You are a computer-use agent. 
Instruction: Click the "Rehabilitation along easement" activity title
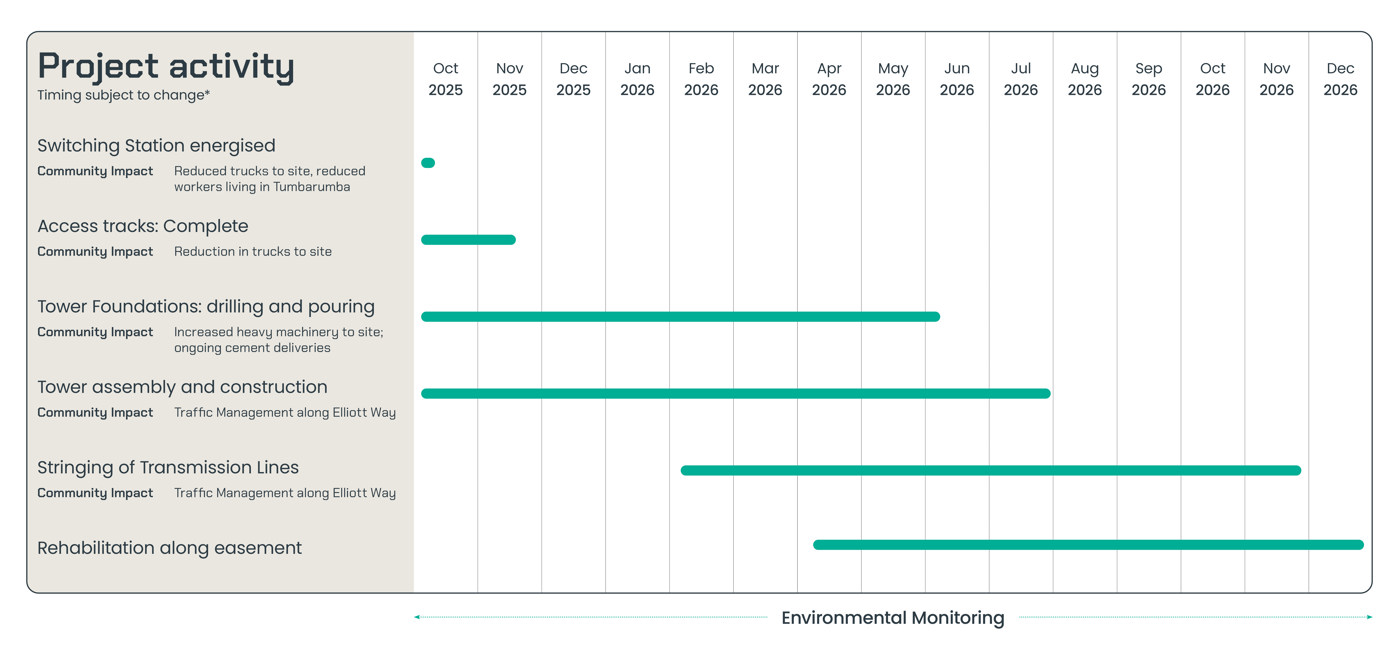(169, 548)
